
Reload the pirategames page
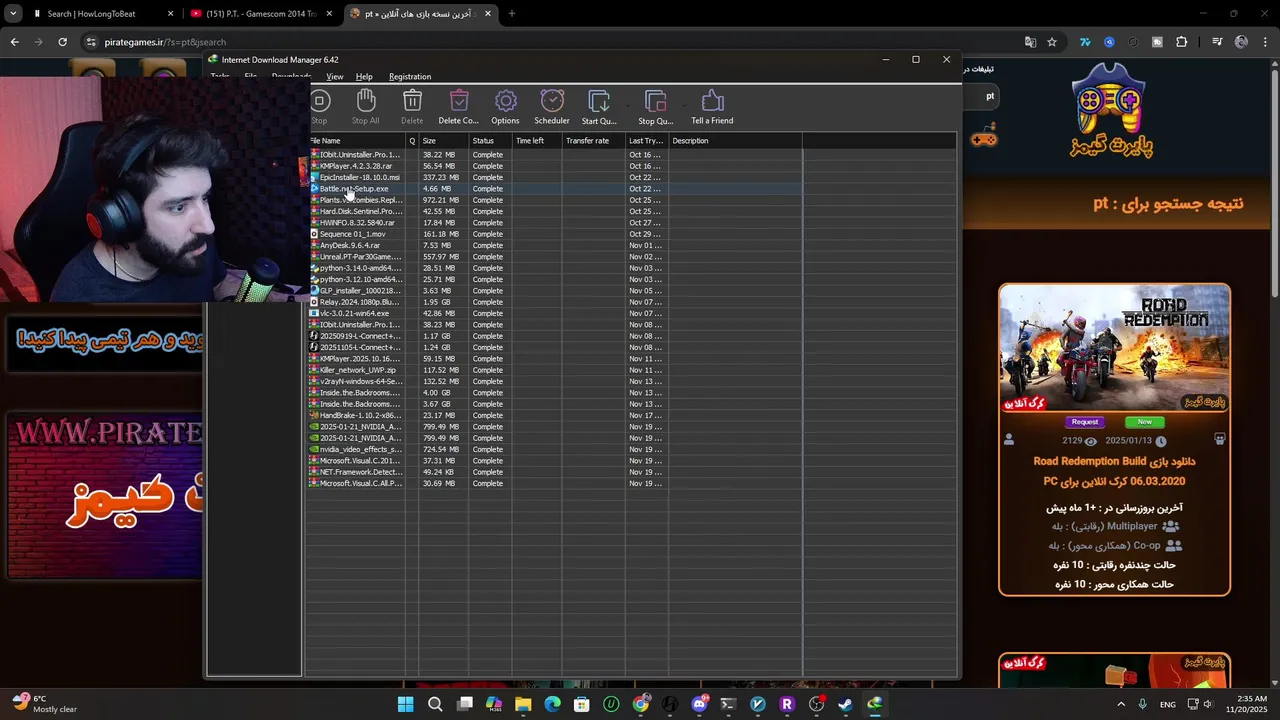(x=62, y=42)
